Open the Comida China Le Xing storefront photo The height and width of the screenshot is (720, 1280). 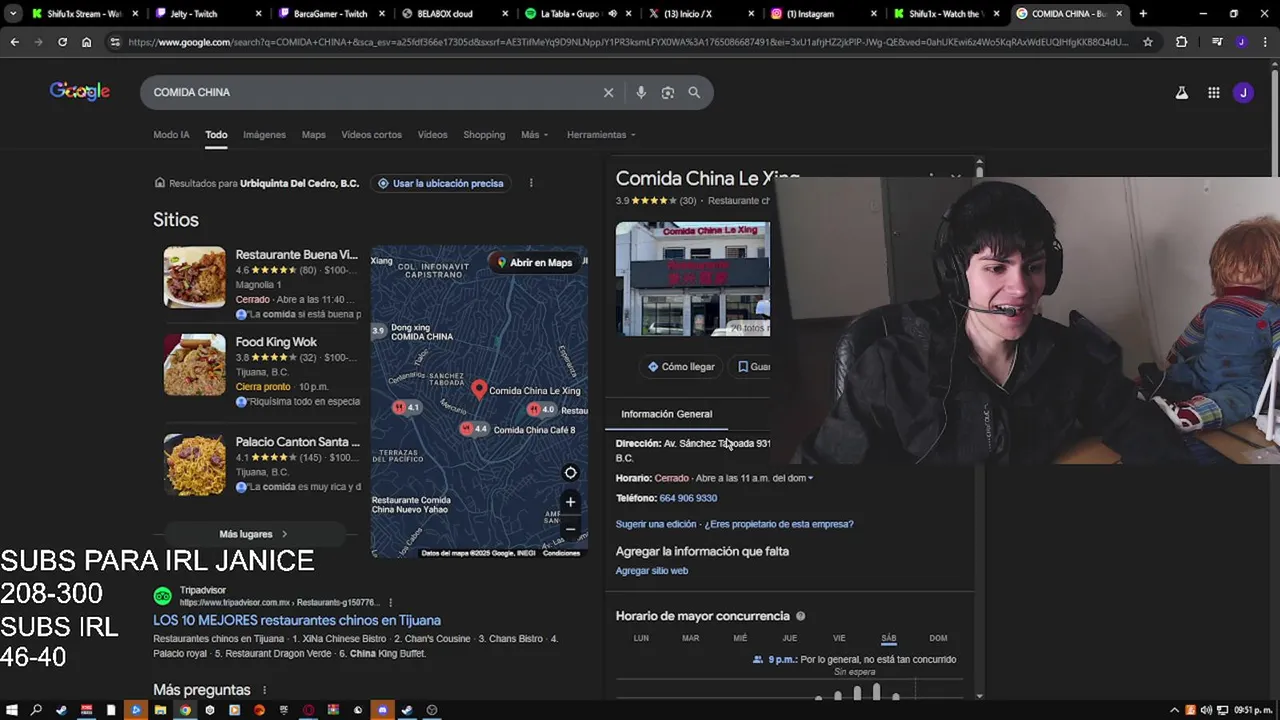point(693,279)
